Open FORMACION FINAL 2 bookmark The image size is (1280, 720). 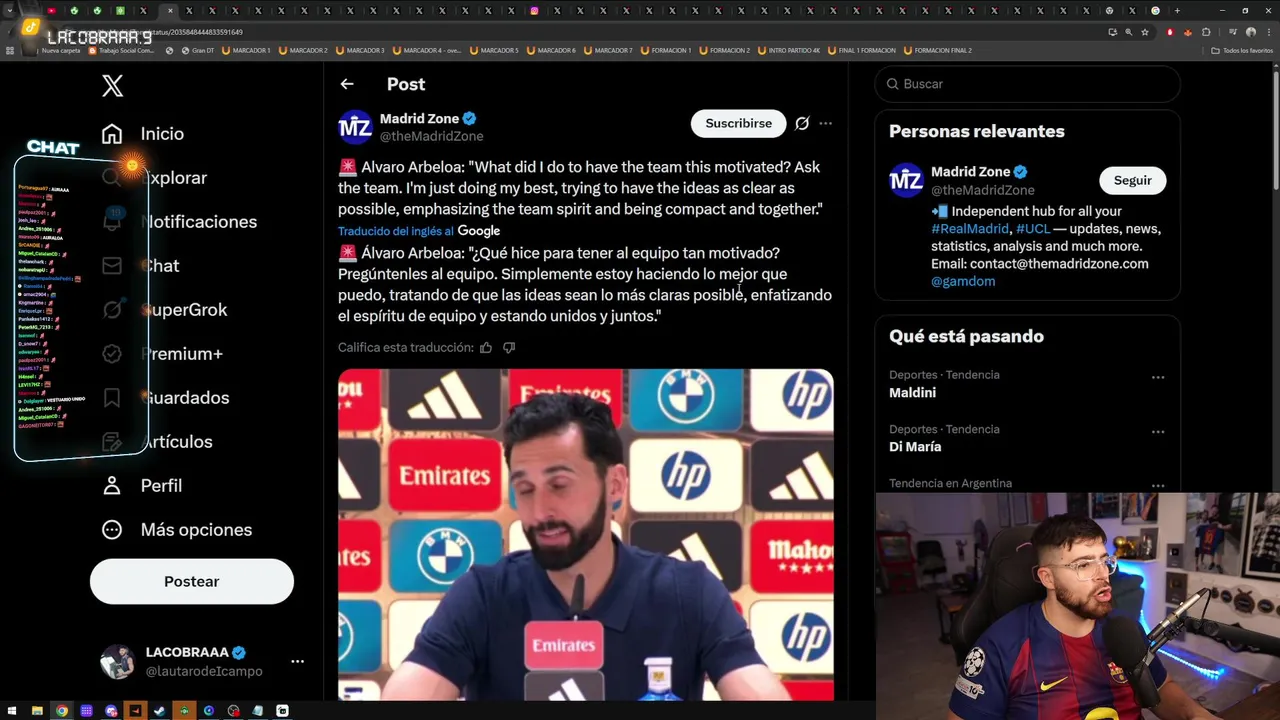click(x=936, y=50)
